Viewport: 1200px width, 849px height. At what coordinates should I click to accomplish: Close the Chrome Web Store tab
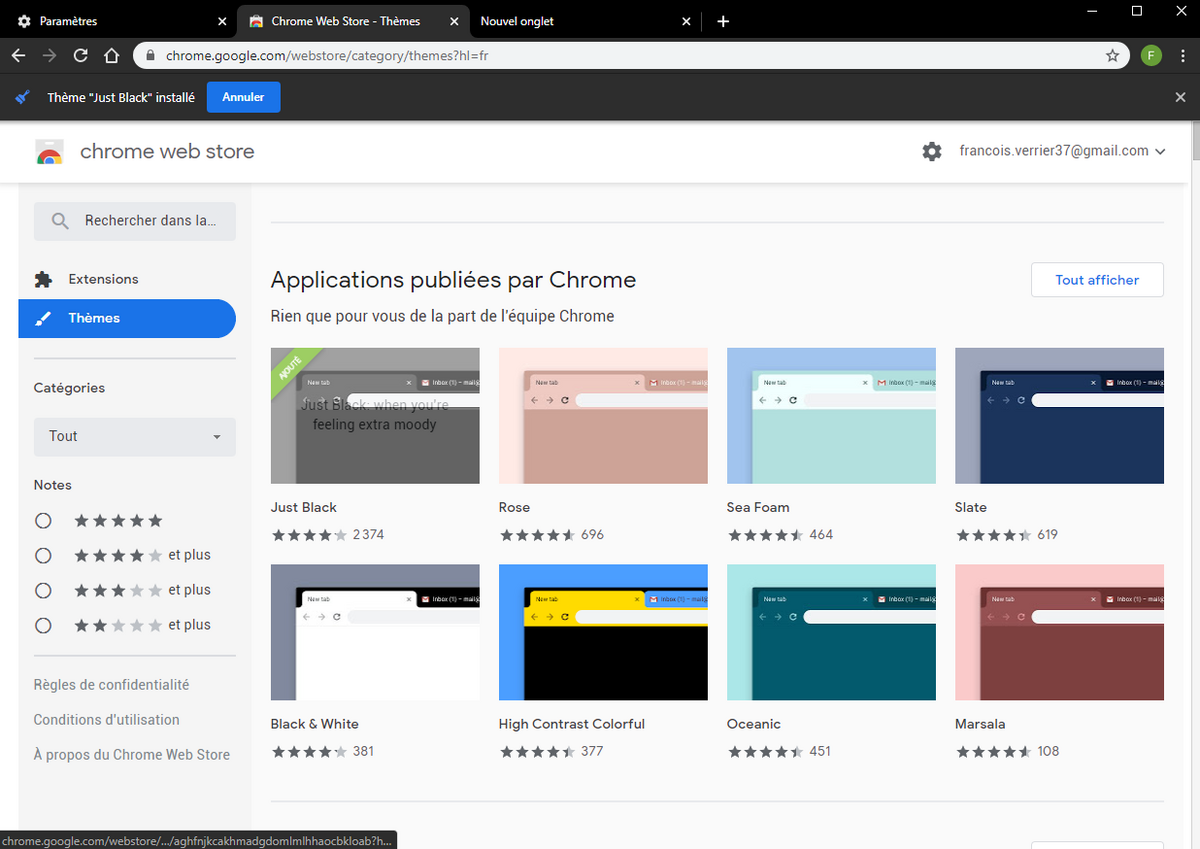[455, 21]
